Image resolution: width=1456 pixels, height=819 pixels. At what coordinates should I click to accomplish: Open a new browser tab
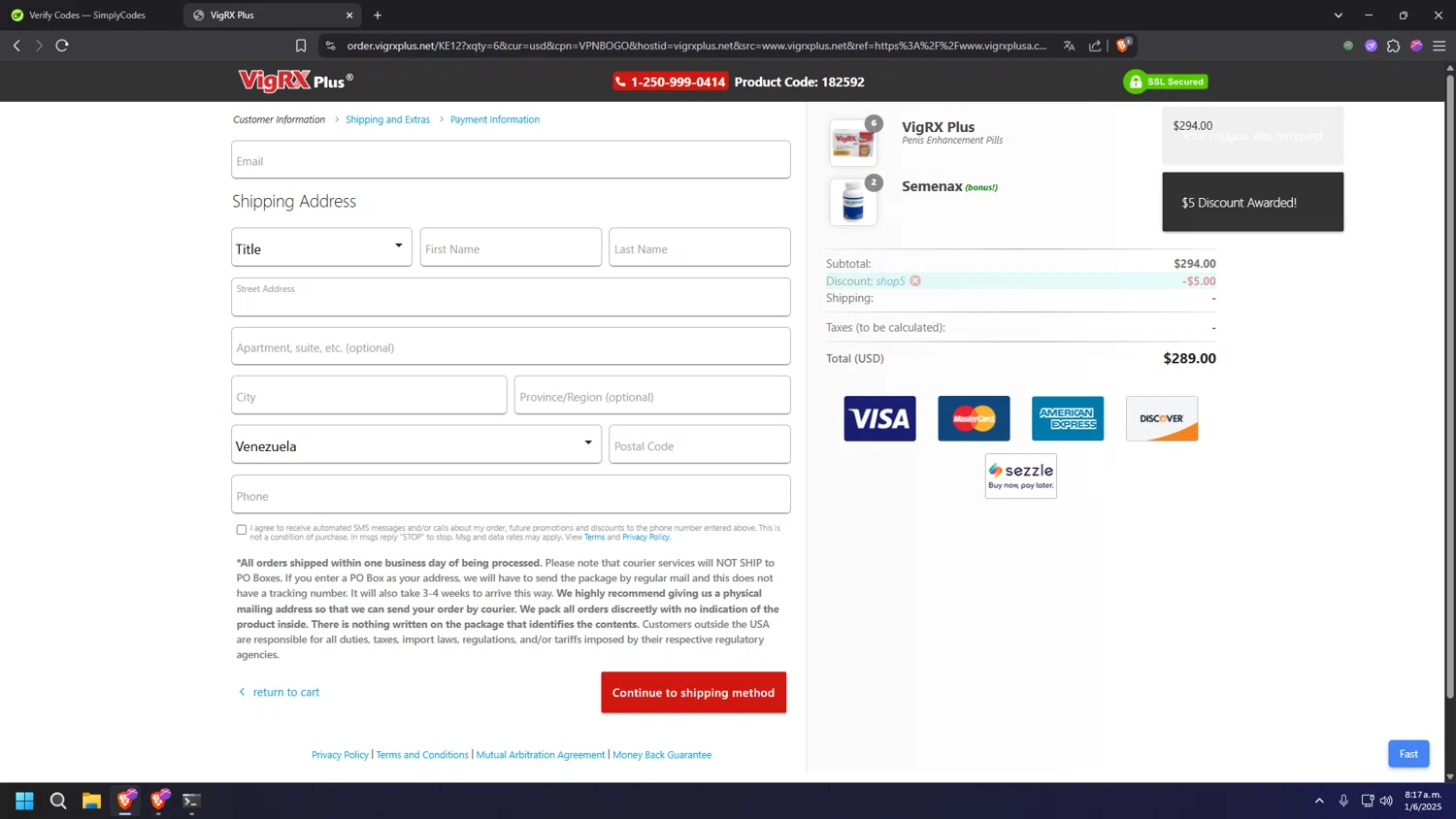click(x=378, y=15)
